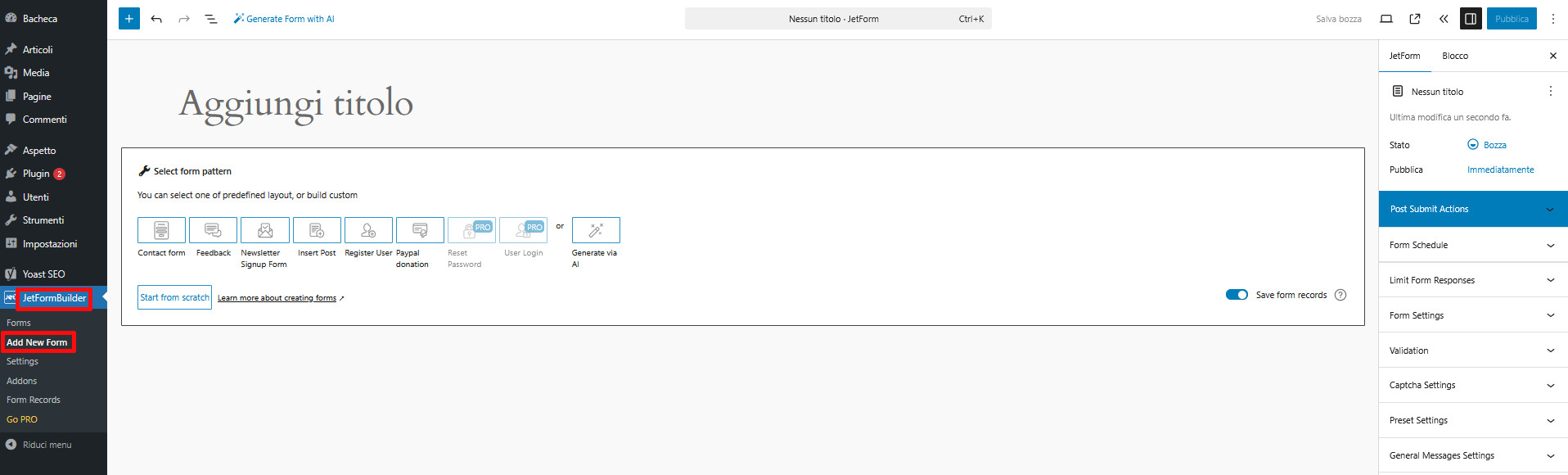1568x475 pixels.
Task: Open Forms submenu item
Action: (19, 323)
